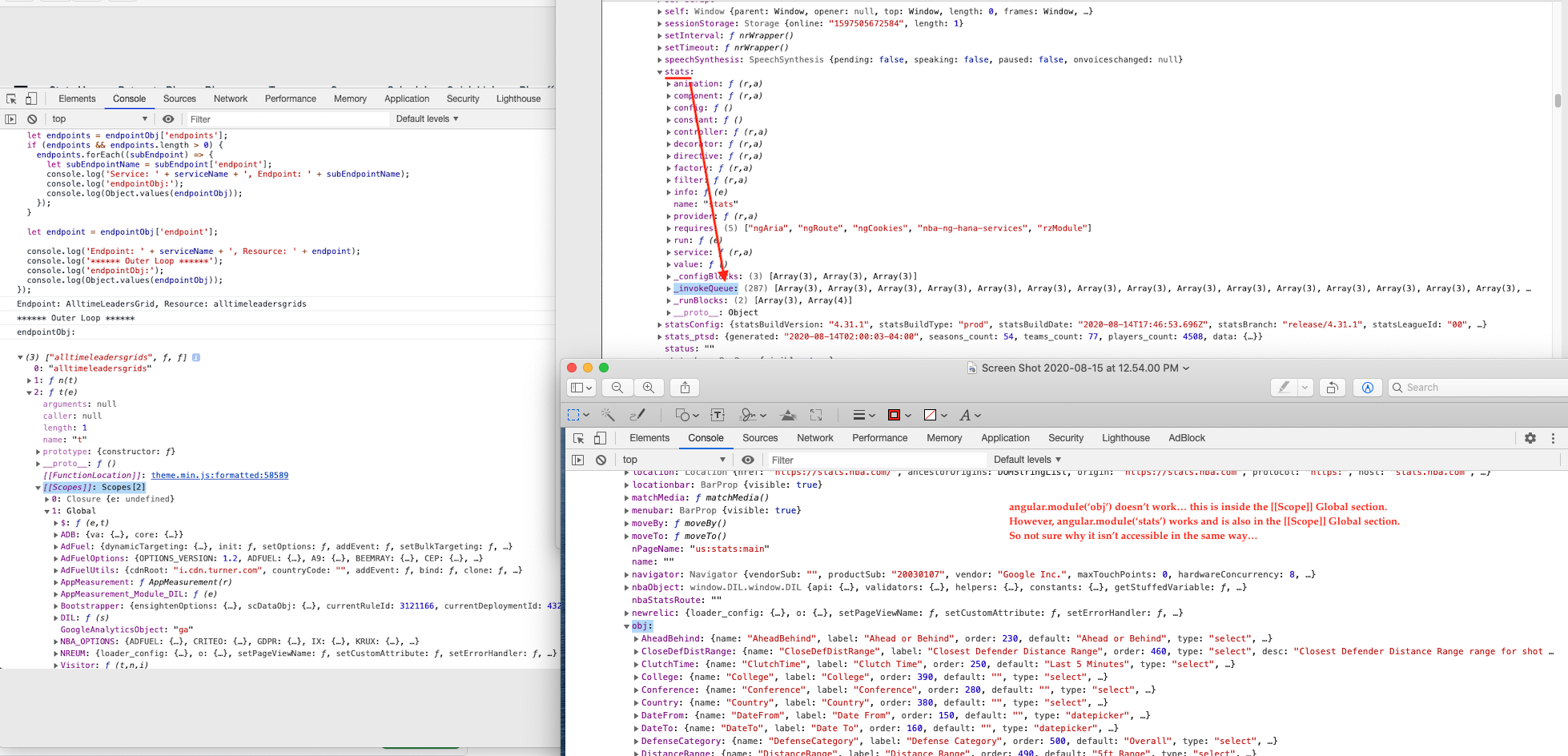Zoom in in Preview
The height and width of the screenshot is (756, 1568).
649,388
